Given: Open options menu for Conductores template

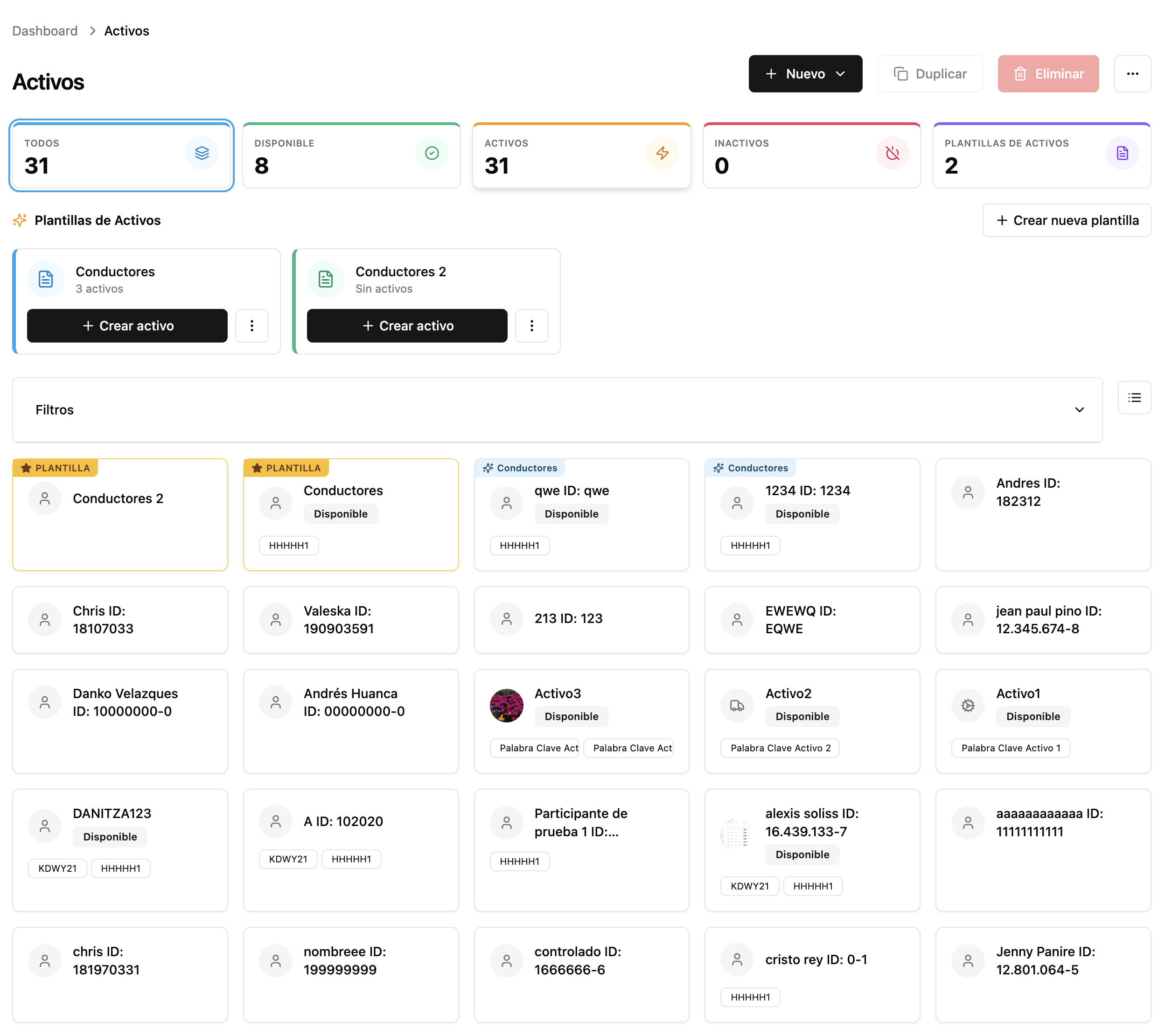Looking at the screenshot, I should click(x=252, y=326).
